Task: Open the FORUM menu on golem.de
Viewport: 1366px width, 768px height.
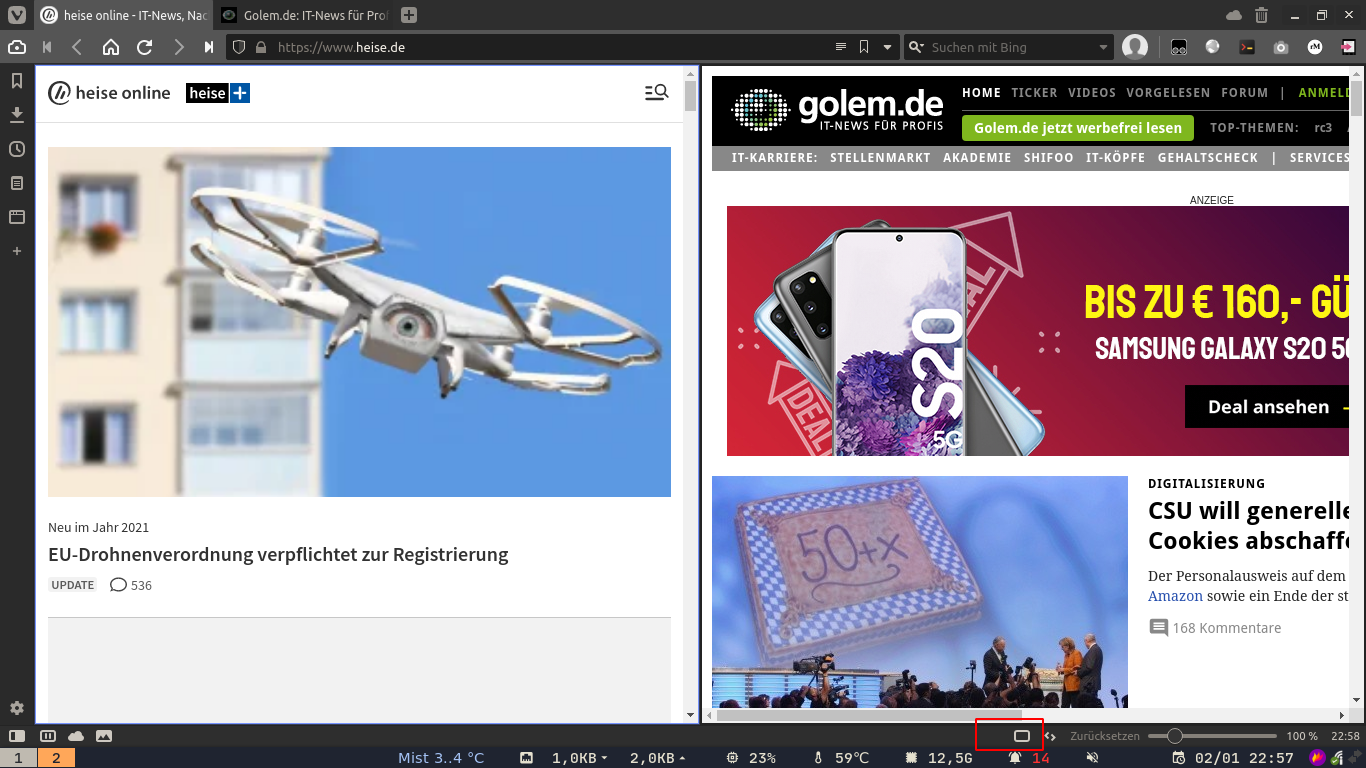Action: 1244,93
